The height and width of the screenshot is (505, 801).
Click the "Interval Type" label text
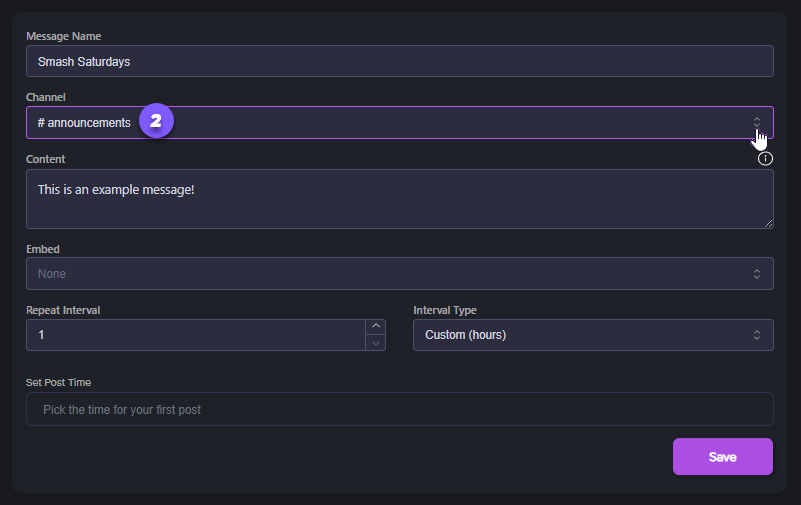pos(445,310)
